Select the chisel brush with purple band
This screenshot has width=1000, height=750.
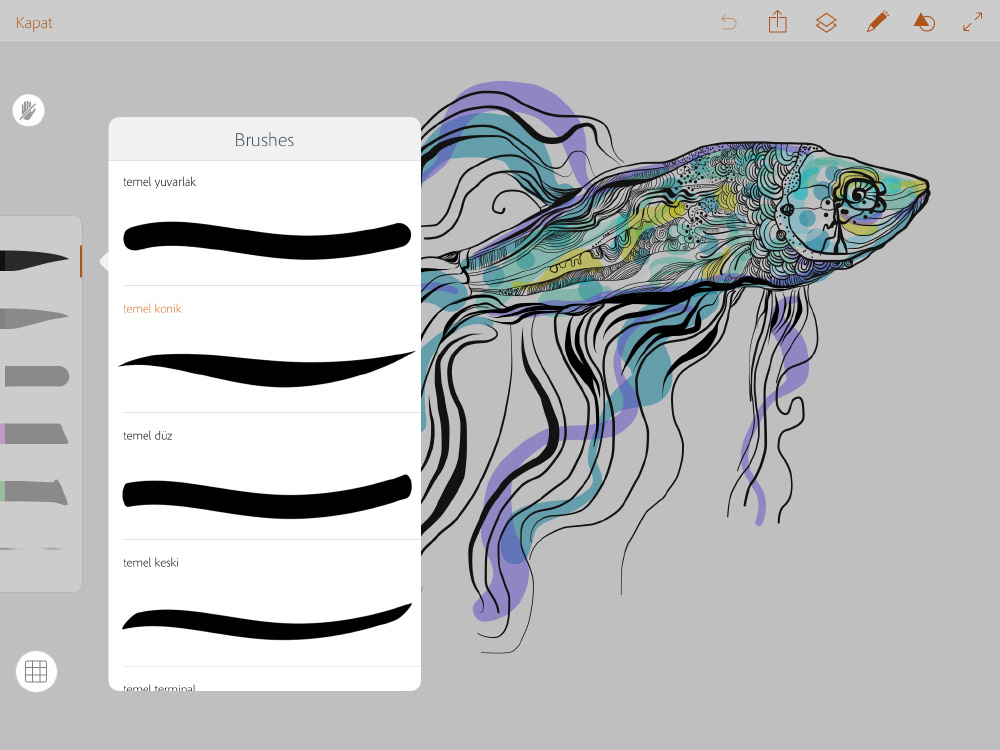pyautogui.click(x=34, y=434)
